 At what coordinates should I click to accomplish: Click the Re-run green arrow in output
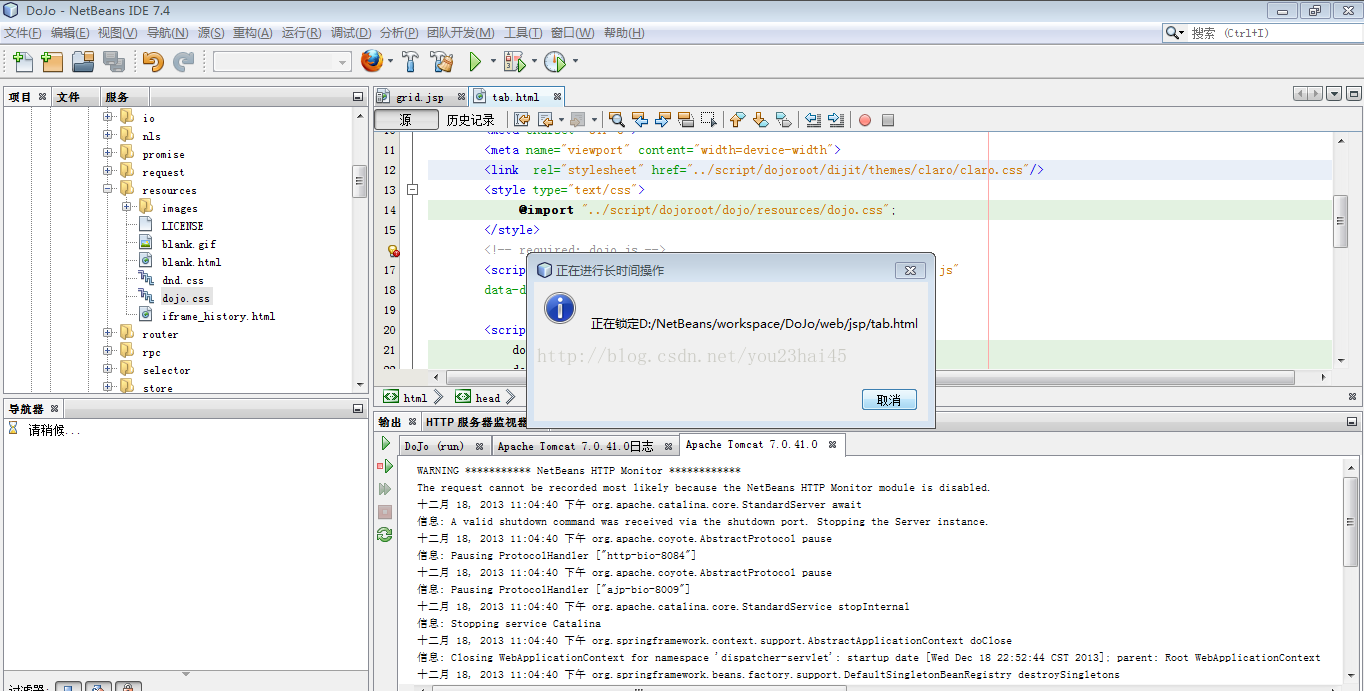tap(386, 443)
